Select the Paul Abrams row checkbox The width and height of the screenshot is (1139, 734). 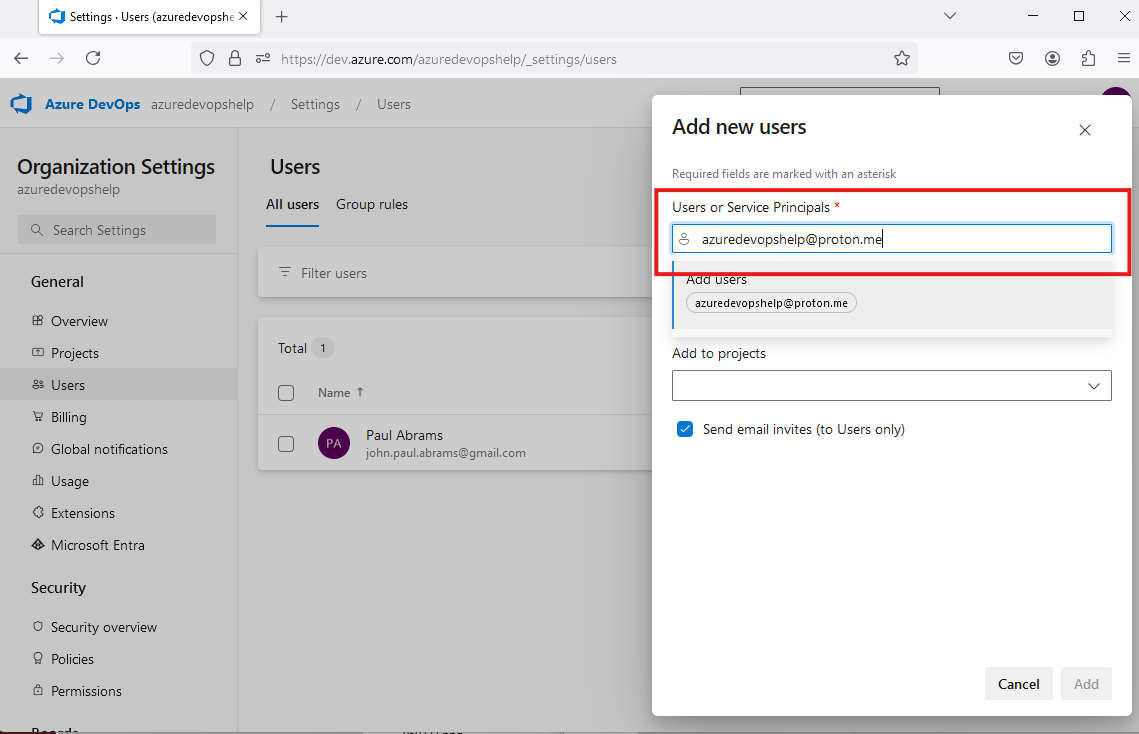pos(286,444)
